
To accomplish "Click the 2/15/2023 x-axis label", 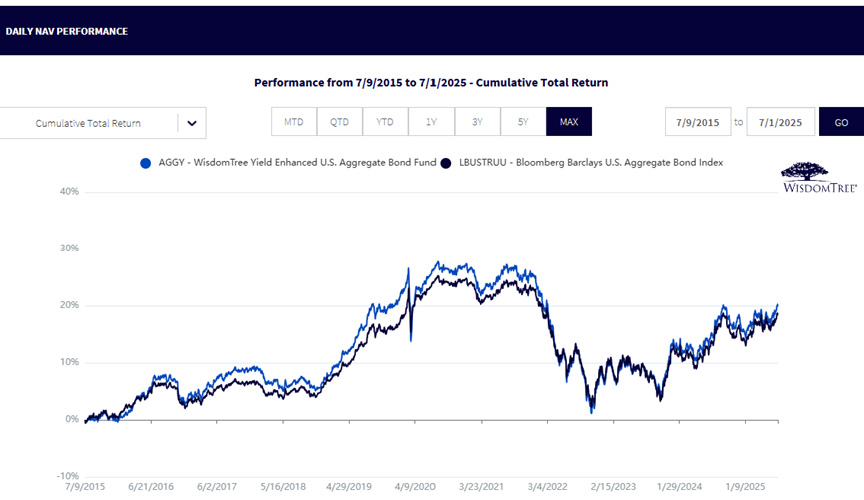I will click(x=613, y=487).
